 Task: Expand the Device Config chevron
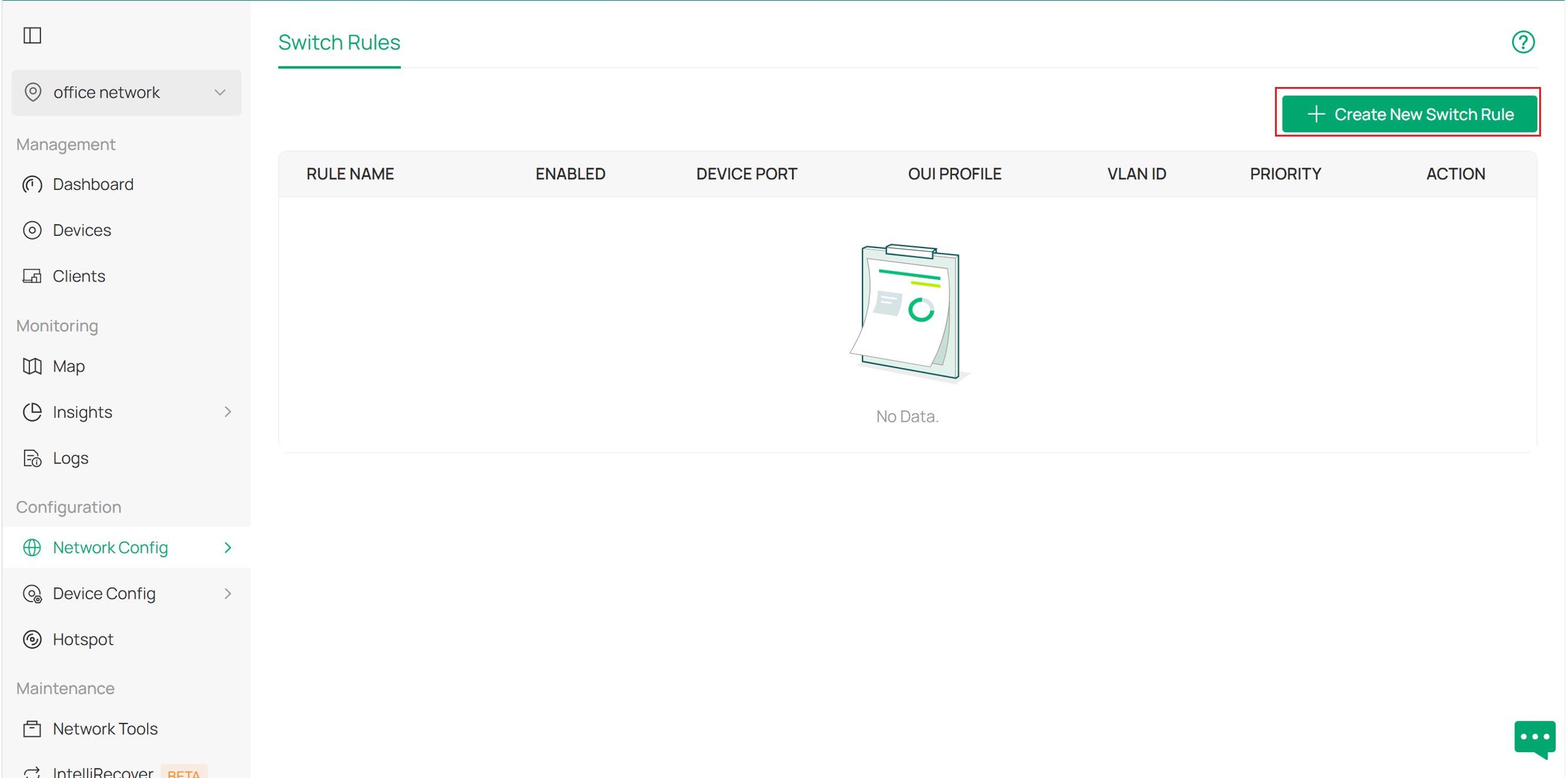[228, 594]
